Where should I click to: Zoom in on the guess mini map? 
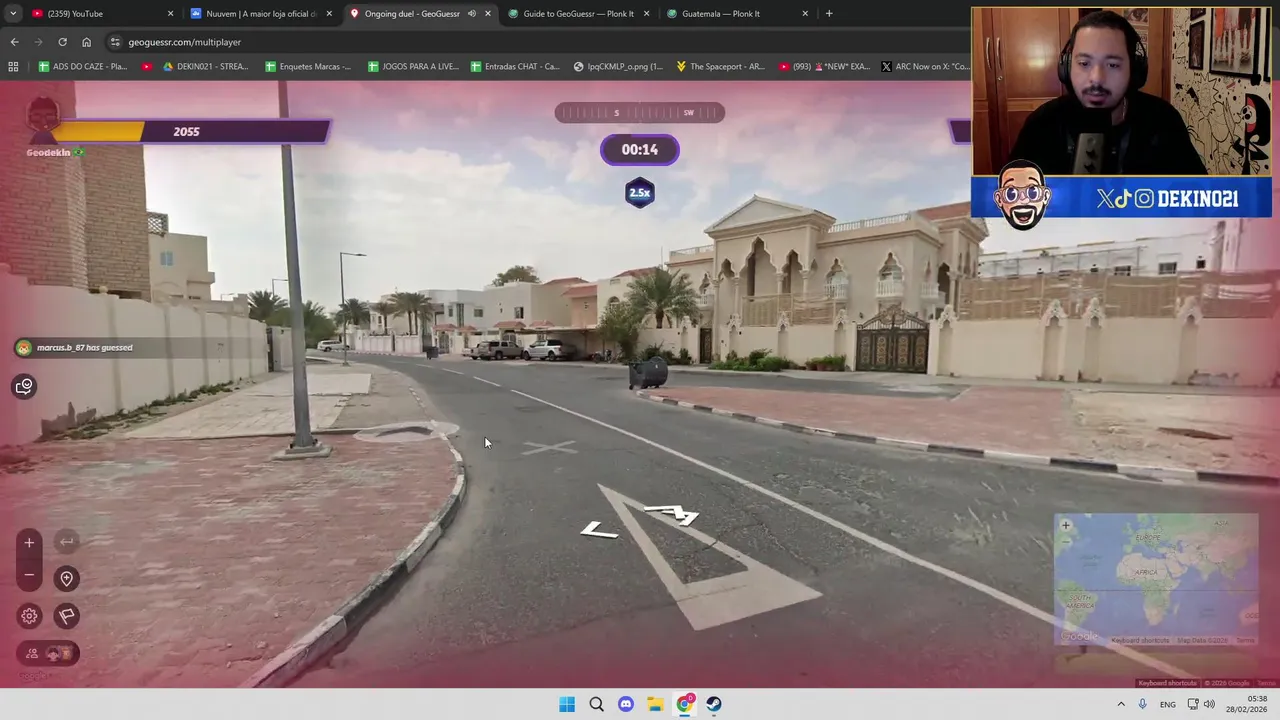point(1065,525)
